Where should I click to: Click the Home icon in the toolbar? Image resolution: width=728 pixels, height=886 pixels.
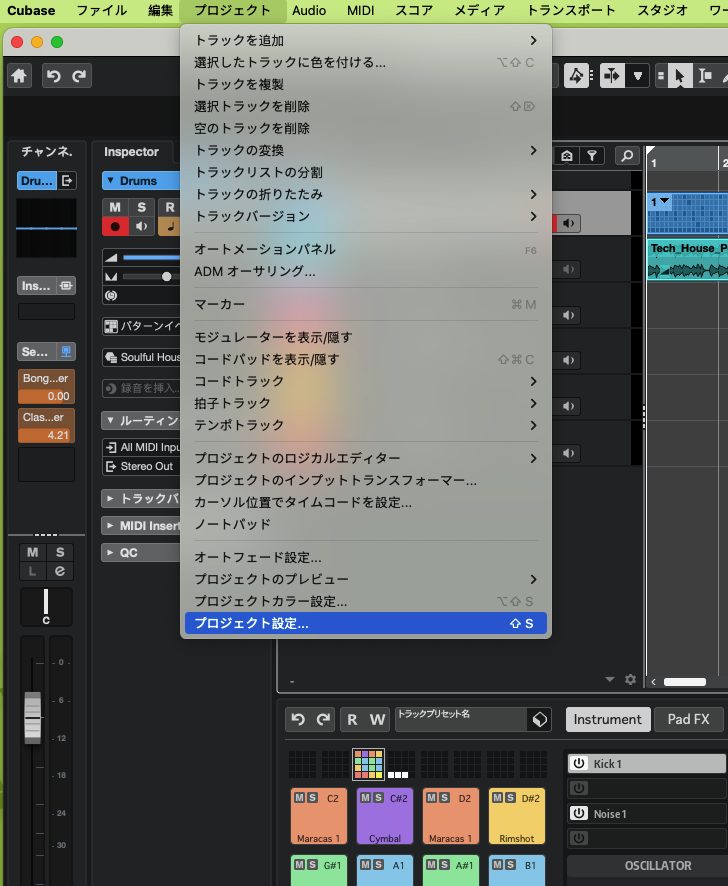(x=20, y=76)
